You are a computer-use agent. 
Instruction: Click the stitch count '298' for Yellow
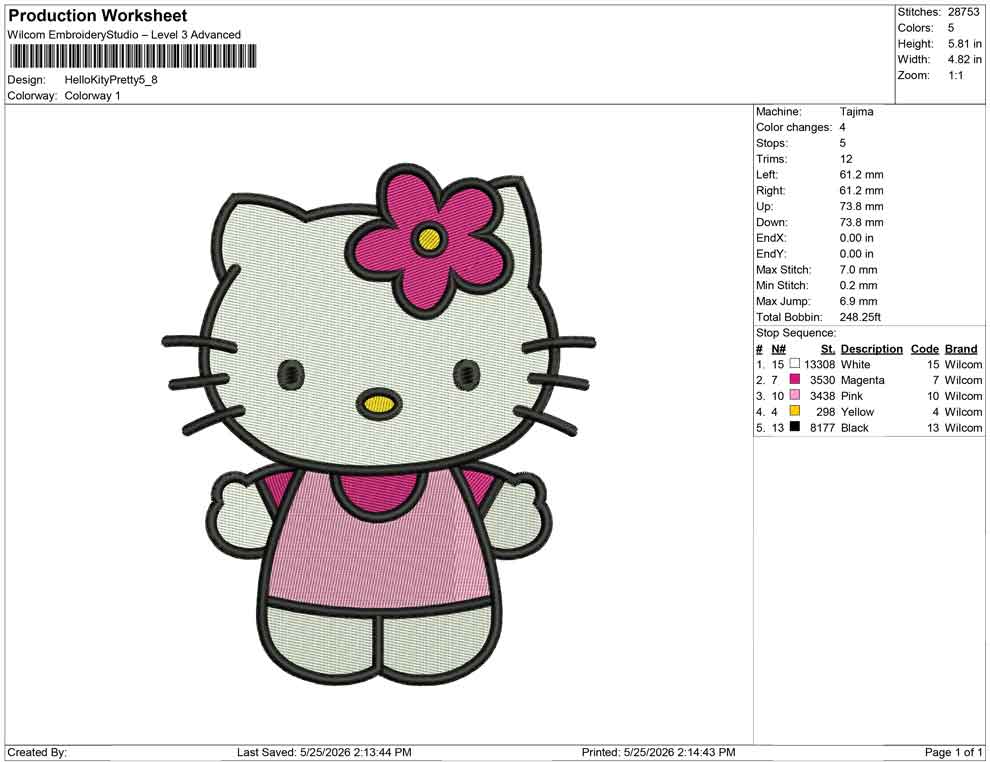tap(826, 412)
